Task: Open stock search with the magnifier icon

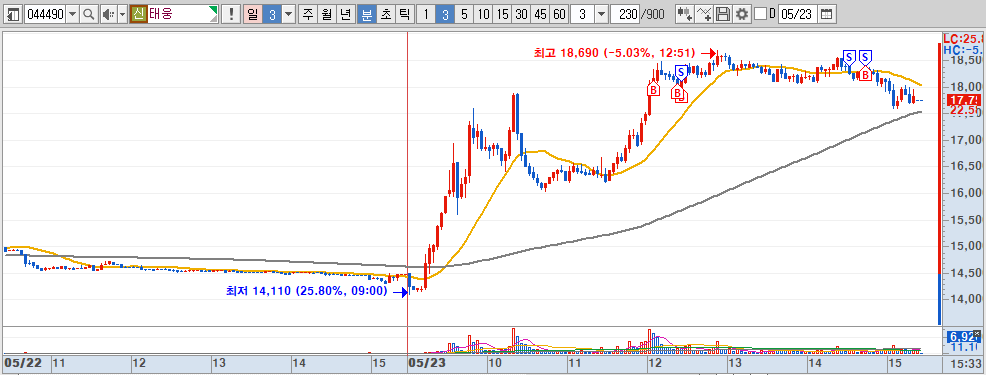Action: click(x=89, y=14)
